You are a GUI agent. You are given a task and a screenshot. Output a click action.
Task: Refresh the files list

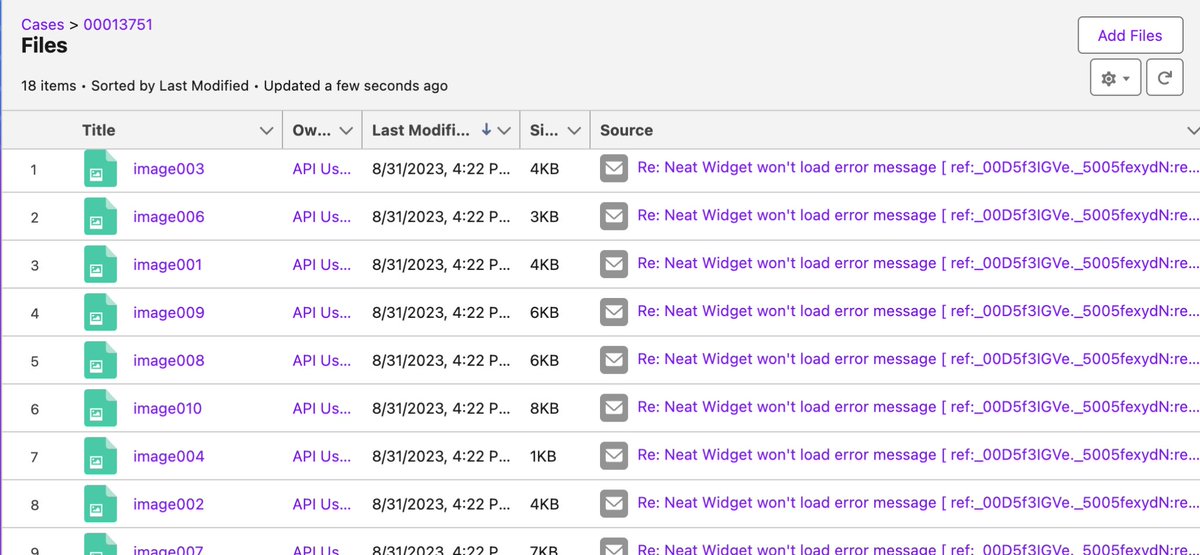(1165, 78)
